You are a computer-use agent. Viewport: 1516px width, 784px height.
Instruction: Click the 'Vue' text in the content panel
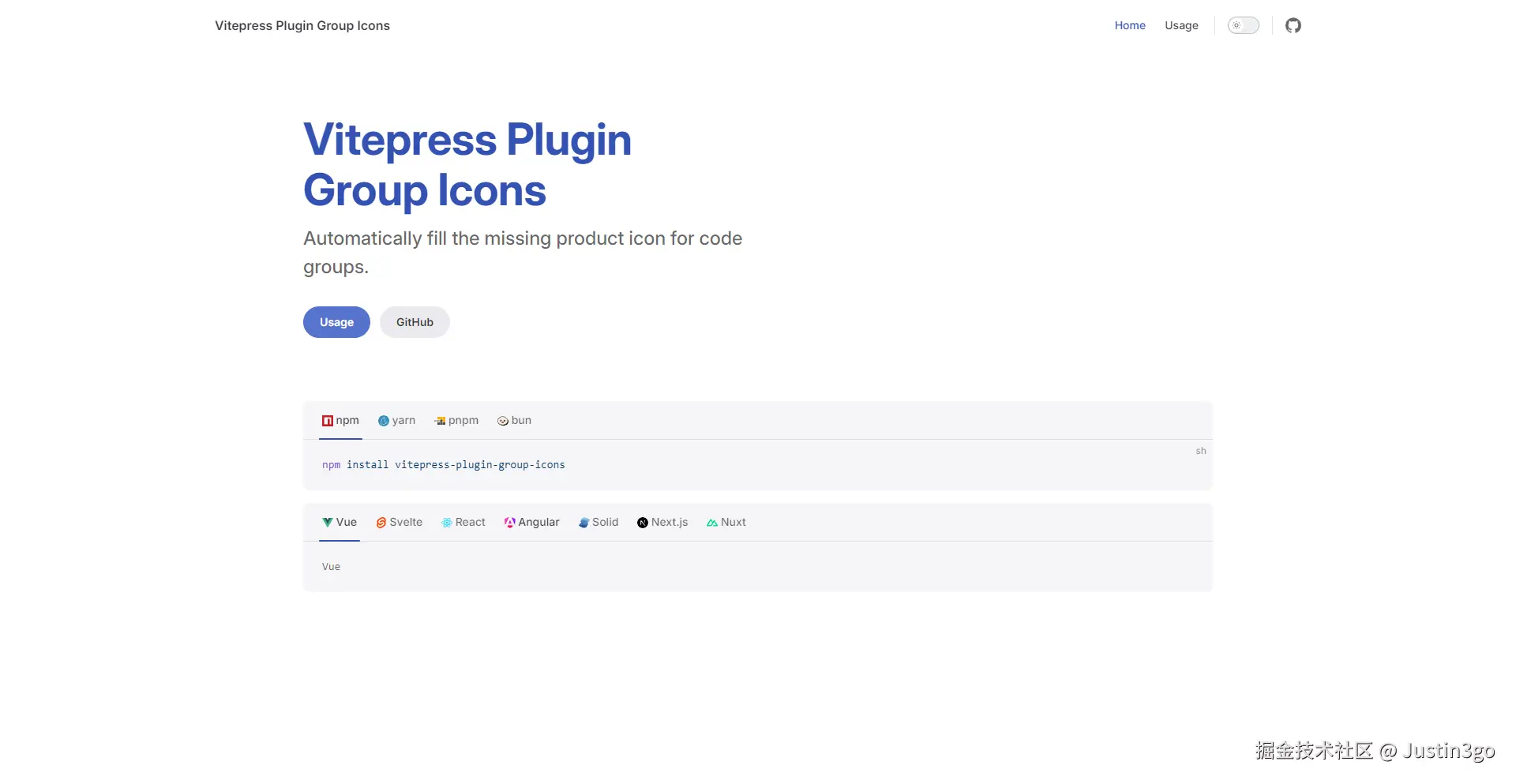[x=331, y=567]
